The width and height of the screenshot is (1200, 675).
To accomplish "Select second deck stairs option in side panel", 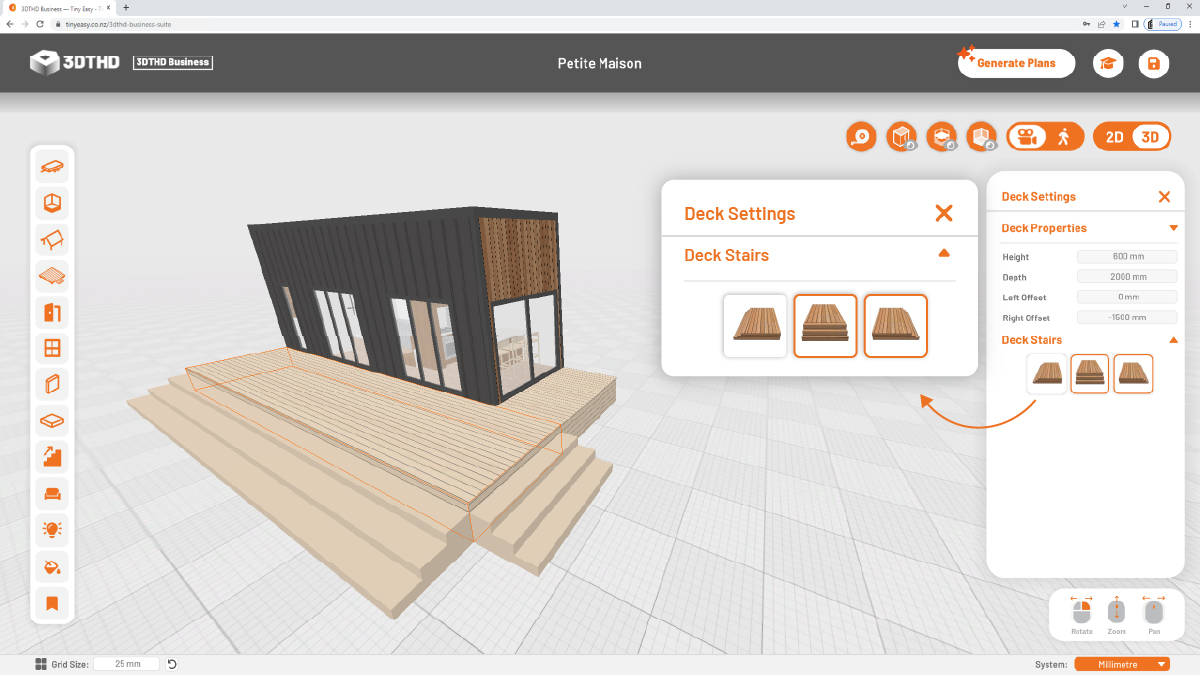I will tap(1090, 374).
